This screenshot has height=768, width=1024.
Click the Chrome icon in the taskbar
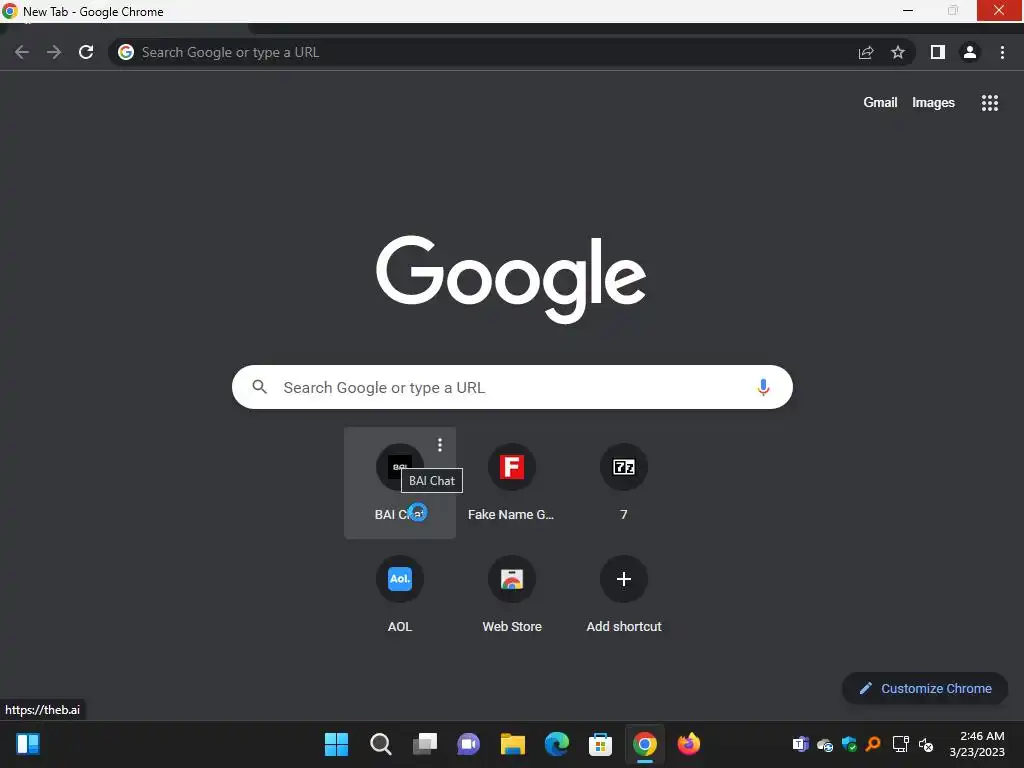[x=645, y=744]
